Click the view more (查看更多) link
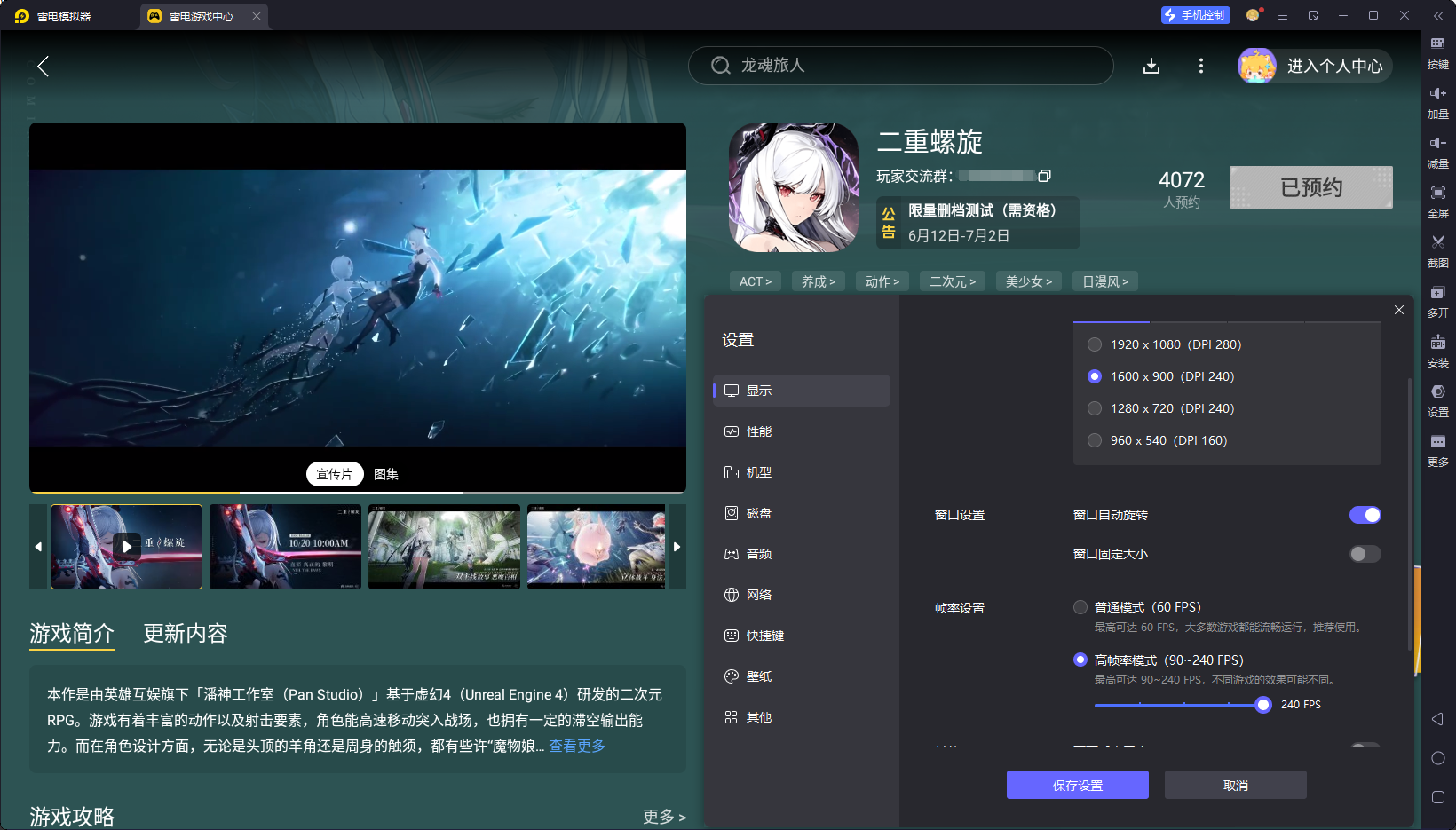1456x830 pixels. 577,746
